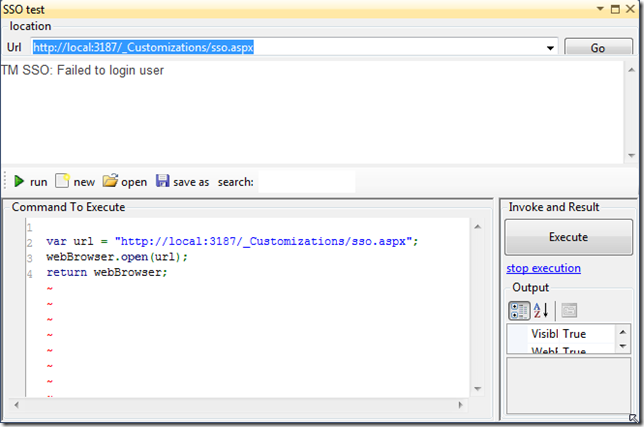Click the open label in toolbar
The width and height of the screenshot is (644, 427).
coord(134,182)
